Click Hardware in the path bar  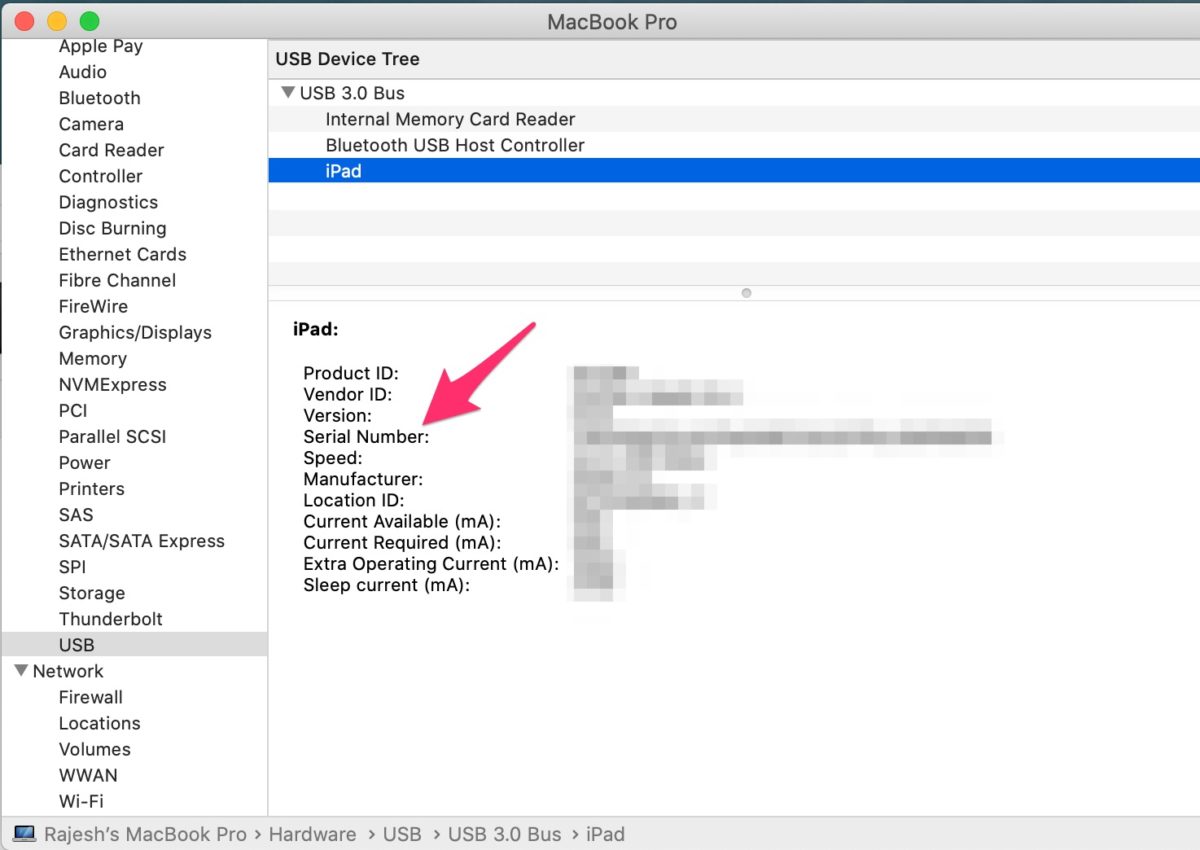point(312,834)
